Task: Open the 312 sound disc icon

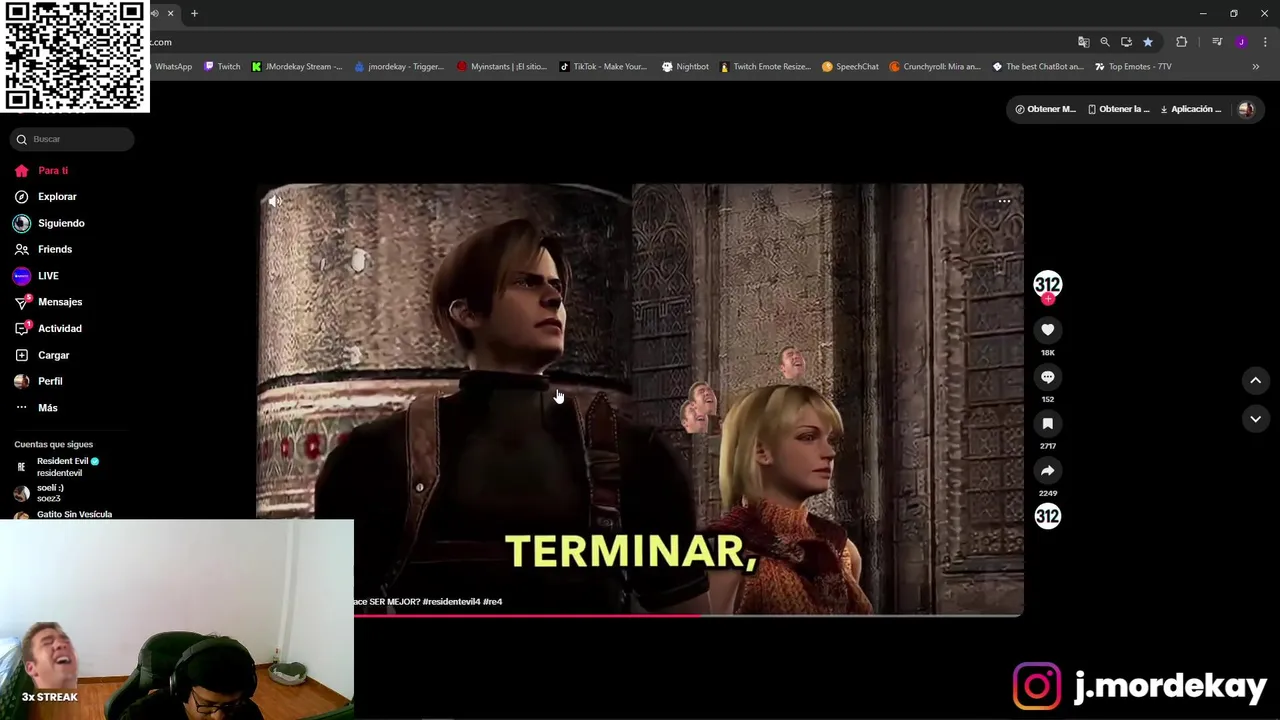Action: tap(1047, 516)
